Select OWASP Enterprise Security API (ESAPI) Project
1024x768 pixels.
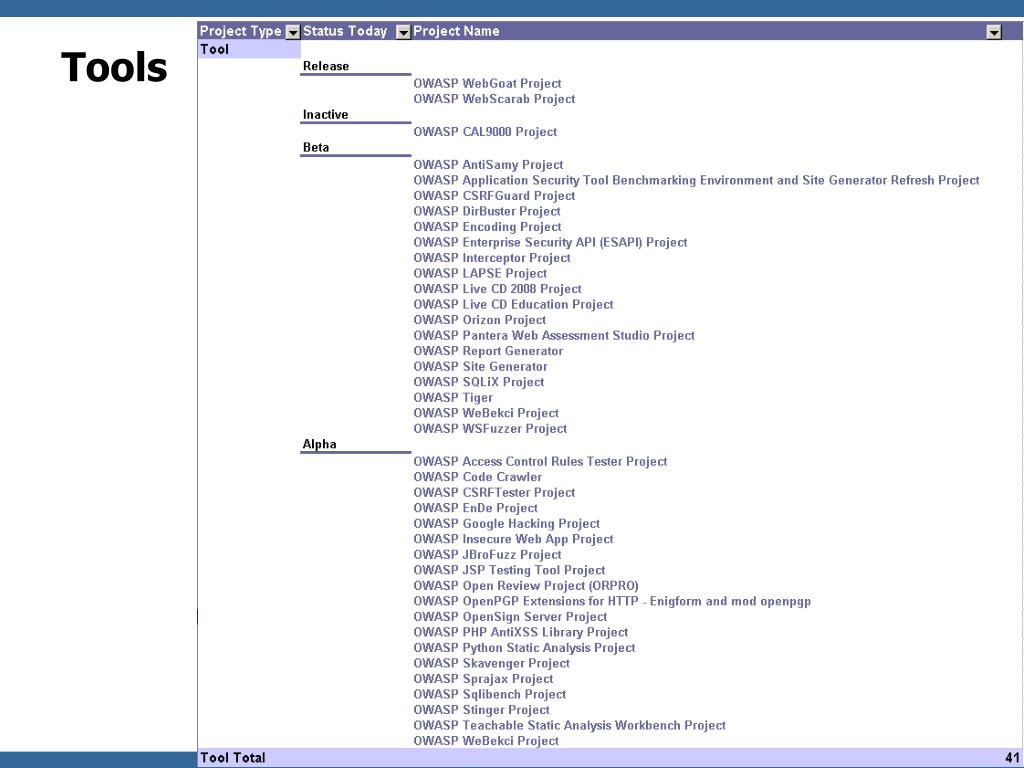point(551,242)
